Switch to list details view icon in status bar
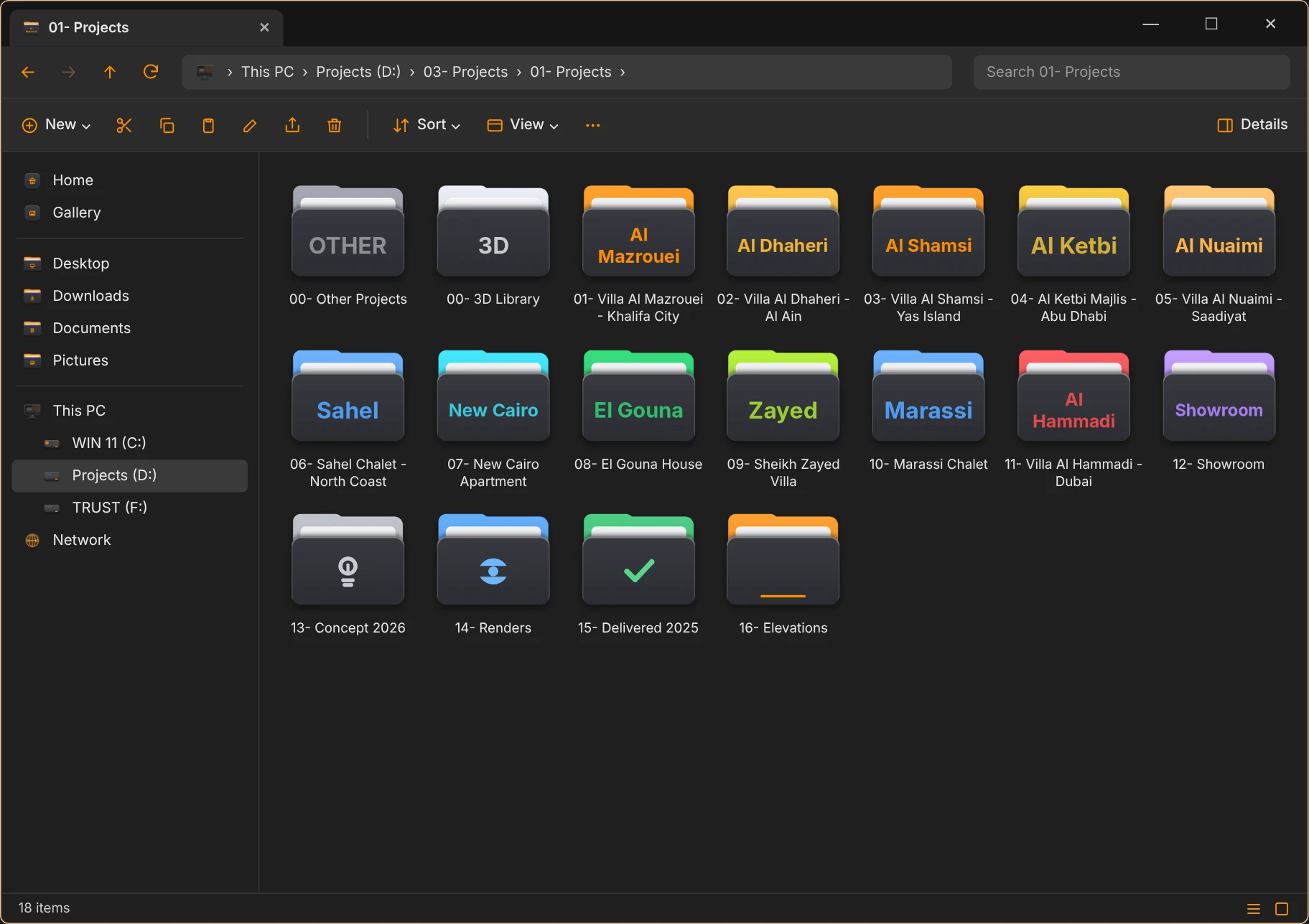1309x924 pixels. (x=1254, y=909)
